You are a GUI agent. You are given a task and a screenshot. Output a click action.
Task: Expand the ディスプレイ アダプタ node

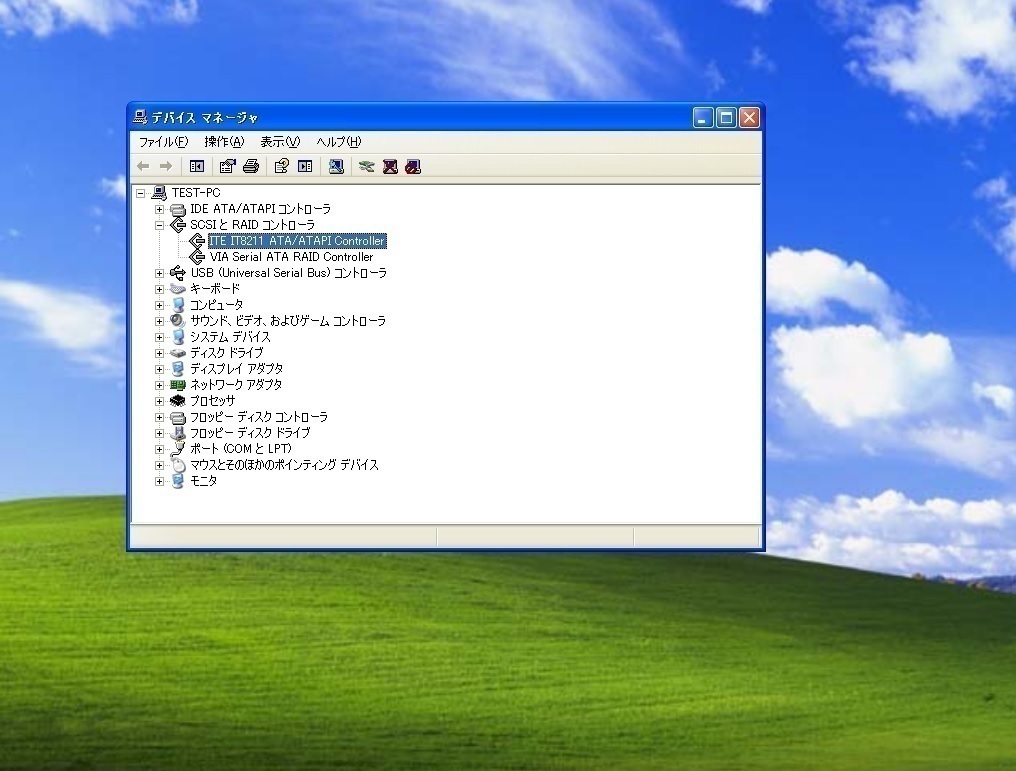click(x=159, y=369)
